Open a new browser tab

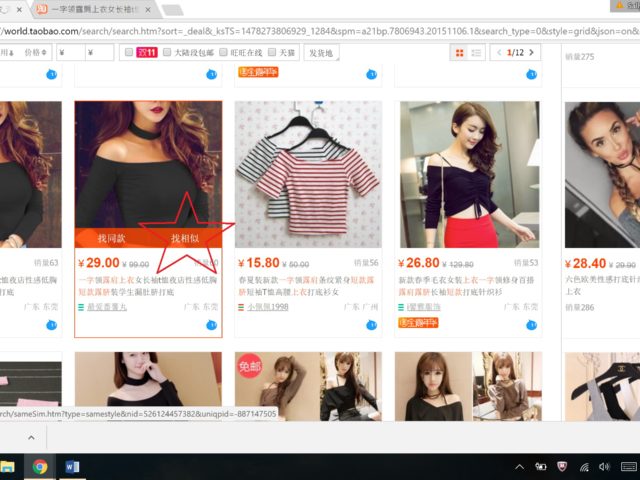coord(173,10)
